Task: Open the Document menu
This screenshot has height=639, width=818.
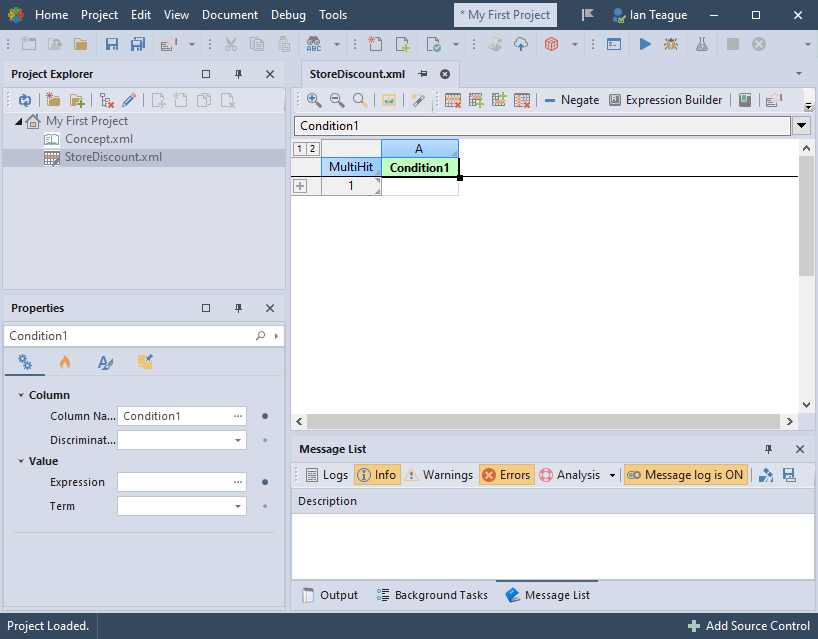Action: point(230,15)
